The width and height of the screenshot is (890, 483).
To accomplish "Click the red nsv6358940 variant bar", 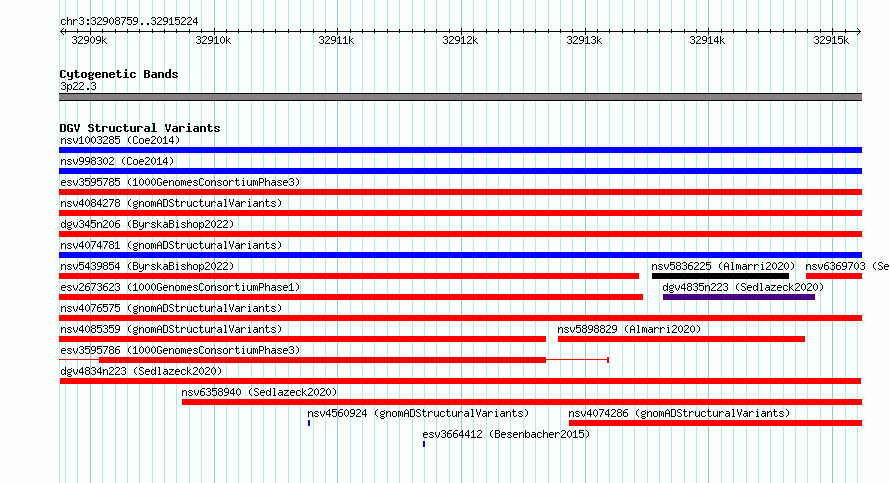I will point(522,402).
